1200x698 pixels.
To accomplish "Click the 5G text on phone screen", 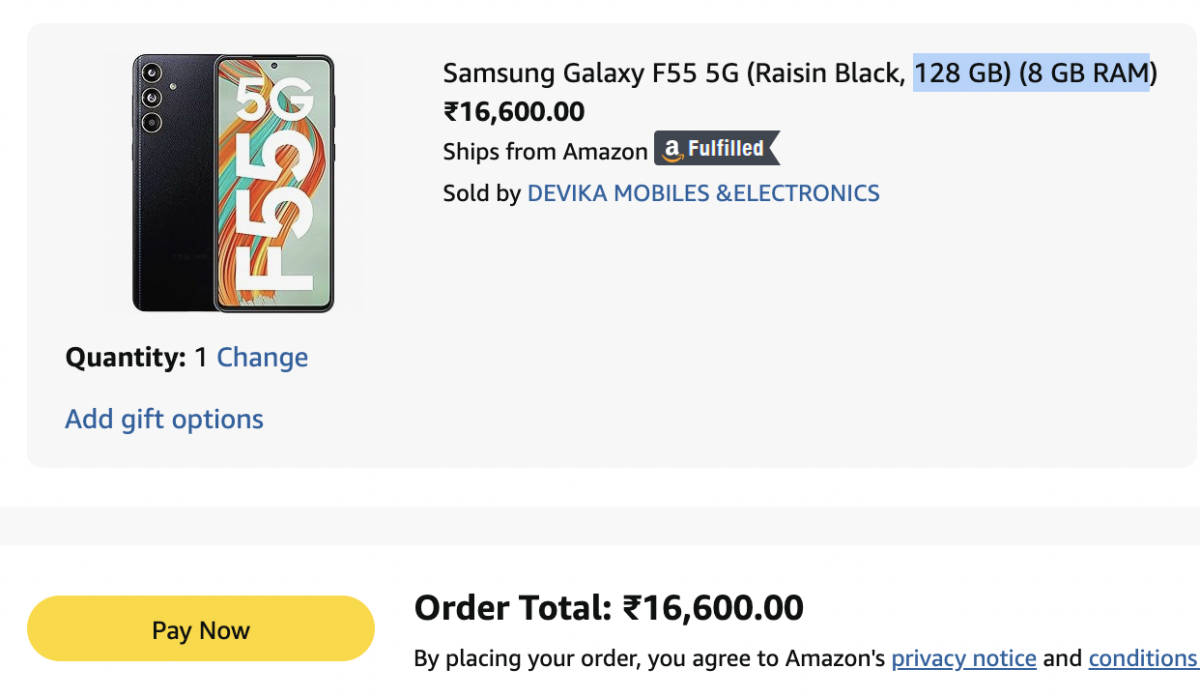I will tap(275, 110).
